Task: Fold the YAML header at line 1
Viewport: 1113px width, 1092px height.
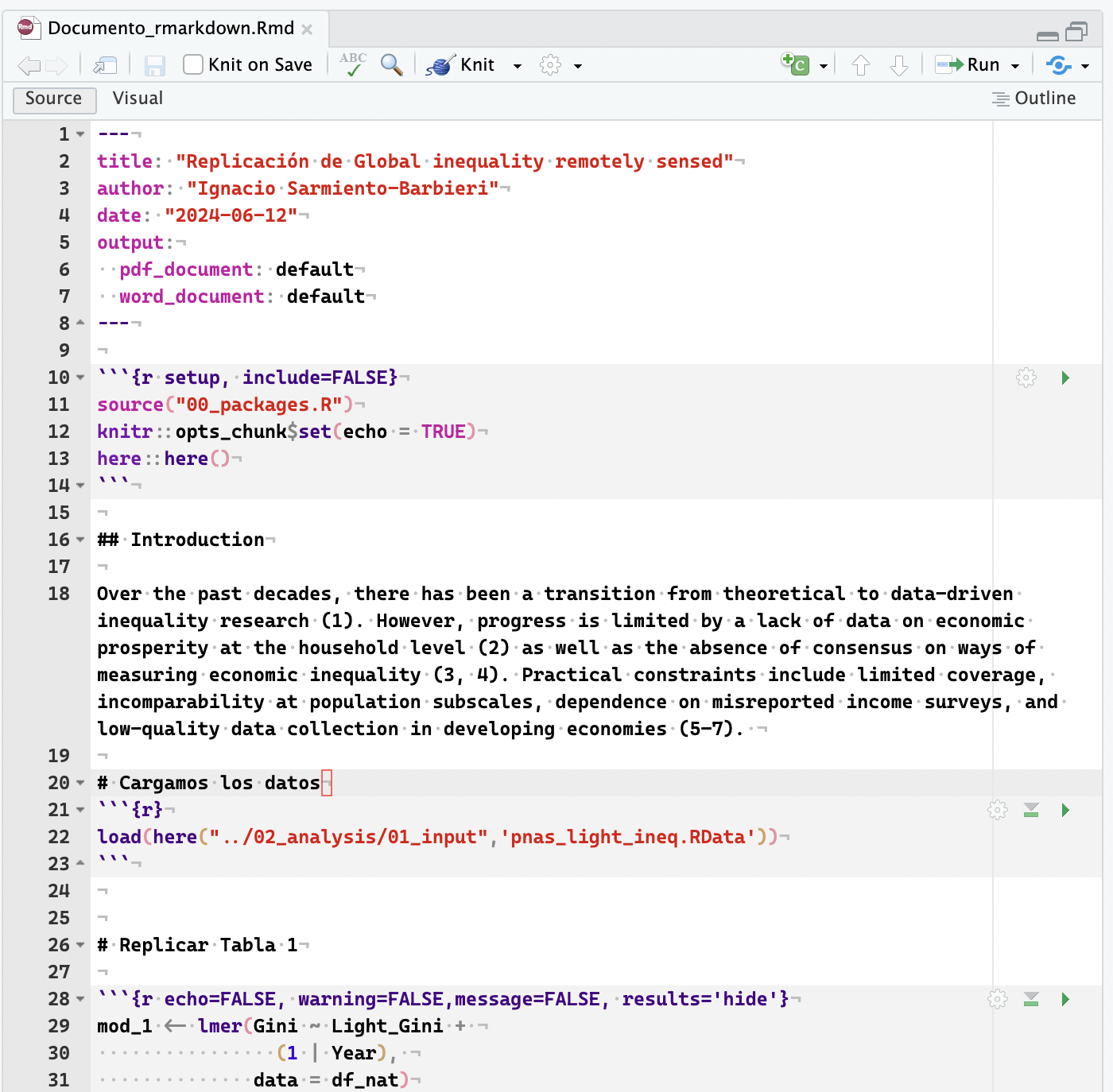Action: click(80, 134)
